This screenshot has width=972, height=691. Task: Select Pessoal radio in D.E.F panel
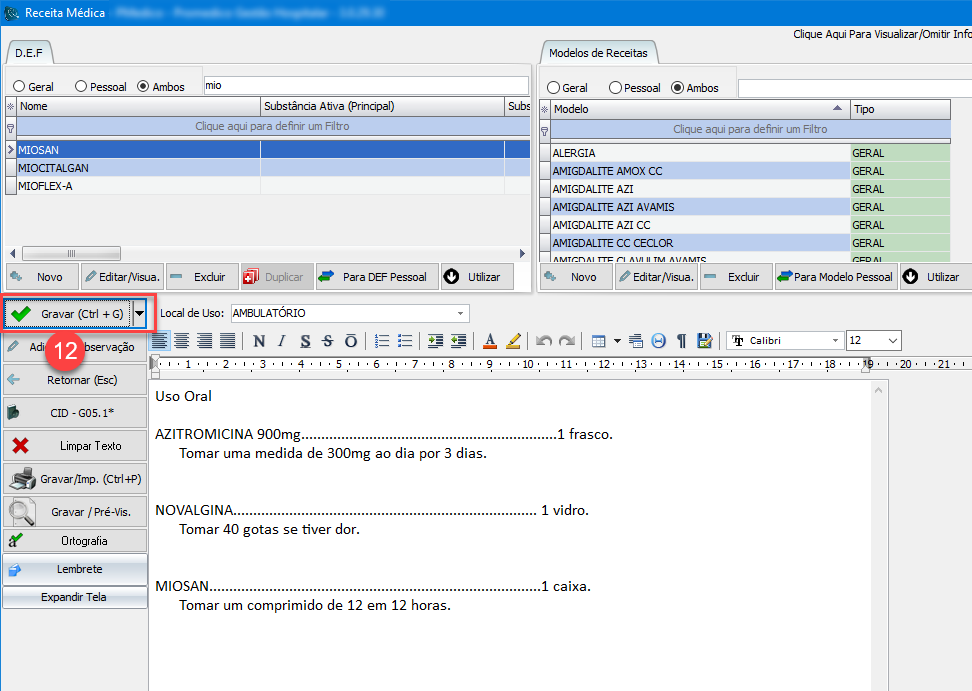point(81,87)
